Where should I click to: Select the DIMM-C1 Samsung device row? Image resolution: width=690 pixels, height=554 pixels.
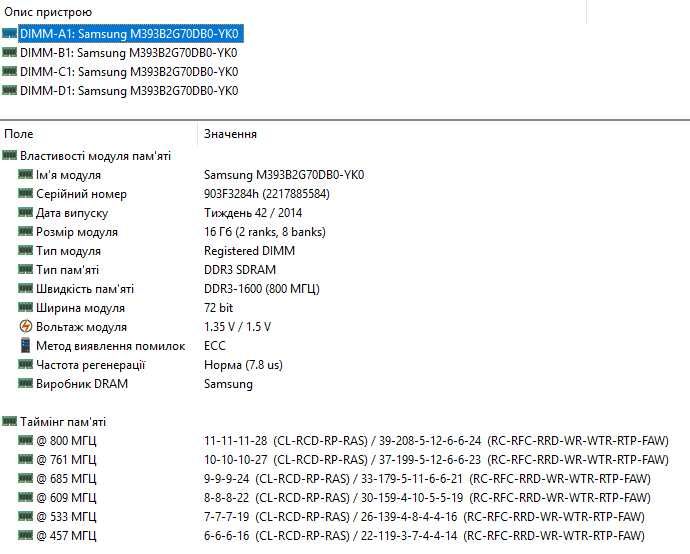click(x=129, y=72)
